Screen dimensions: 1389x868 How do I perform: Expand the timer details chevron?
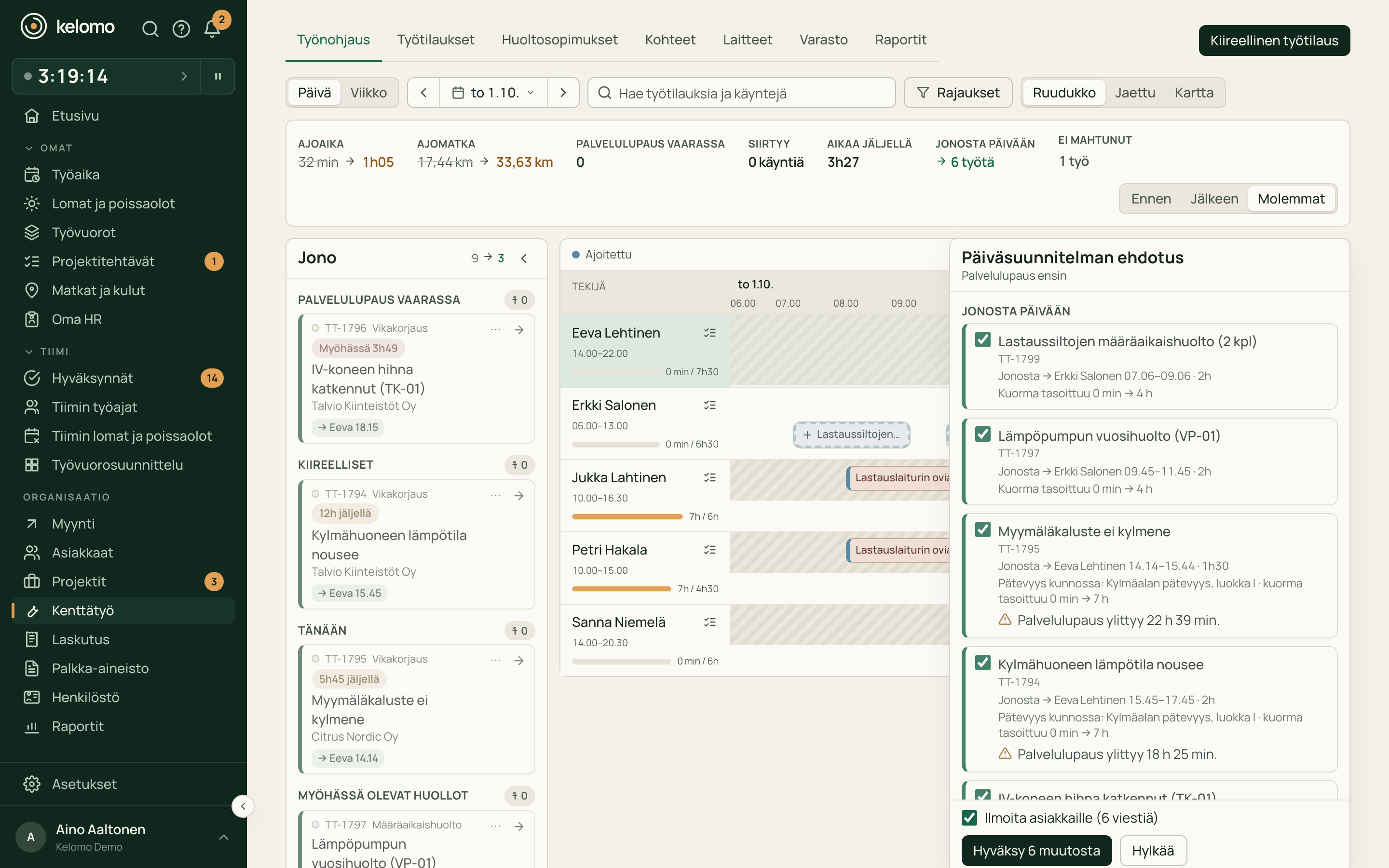[184, 76]
